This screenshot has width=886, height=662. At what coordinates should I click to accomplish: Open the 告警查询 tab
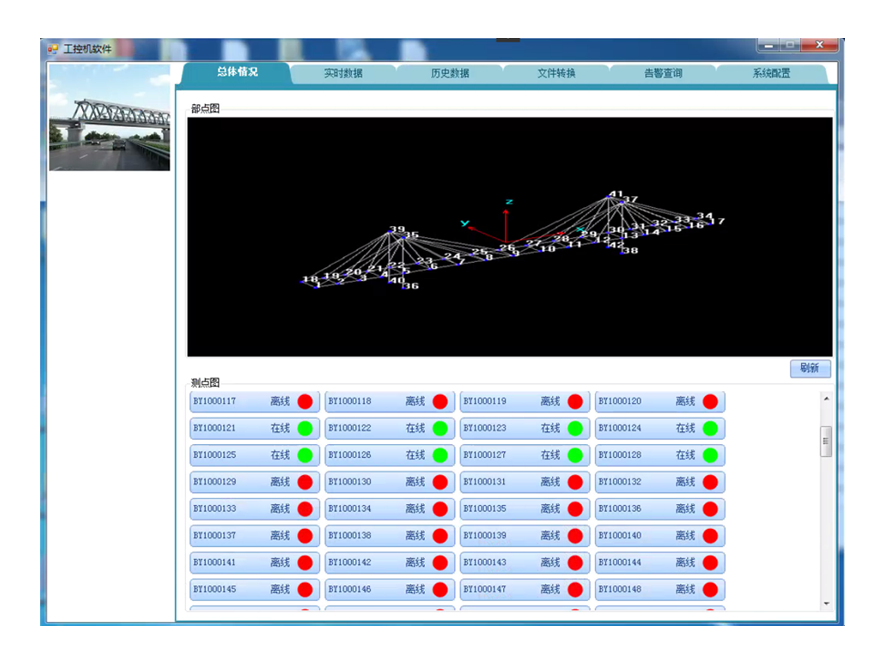click(663, 73)
